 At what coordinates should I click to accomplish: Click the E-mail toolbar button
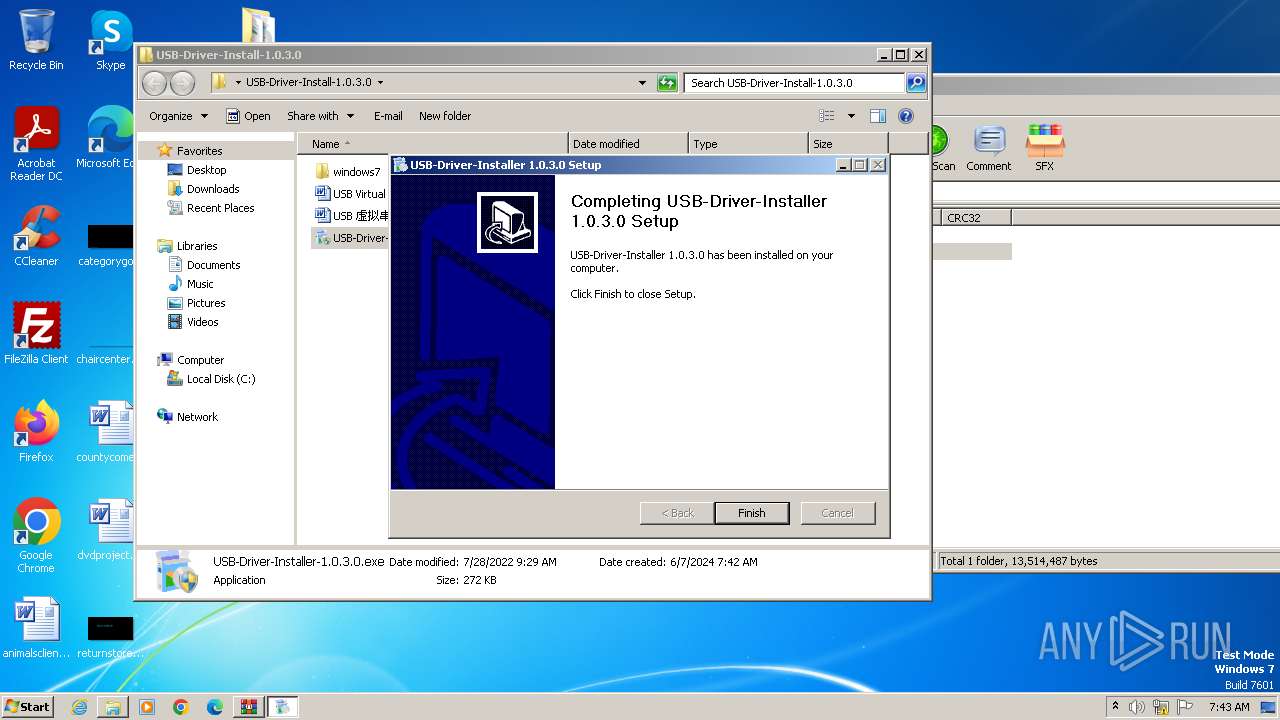click(388, 116)
